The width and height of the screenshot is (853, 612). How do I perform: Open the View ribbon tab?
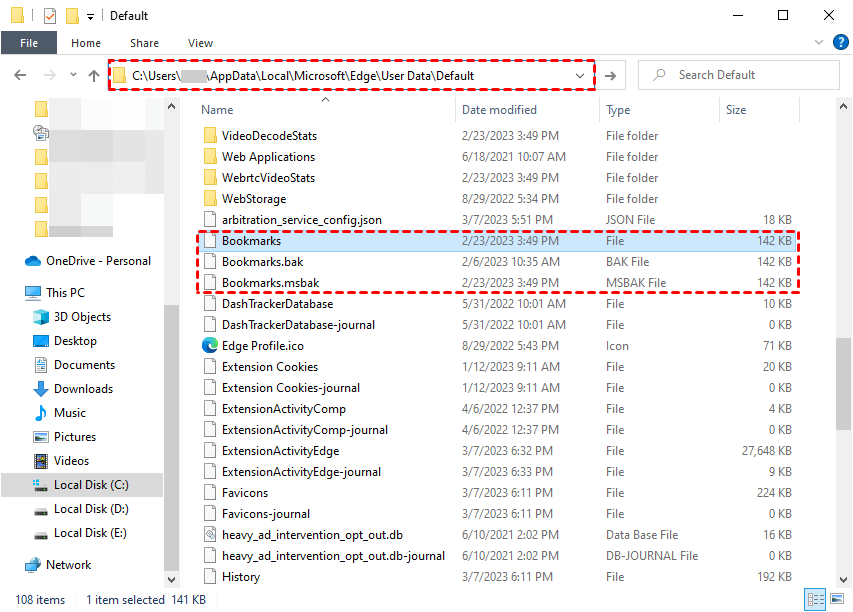pos(200,43)
